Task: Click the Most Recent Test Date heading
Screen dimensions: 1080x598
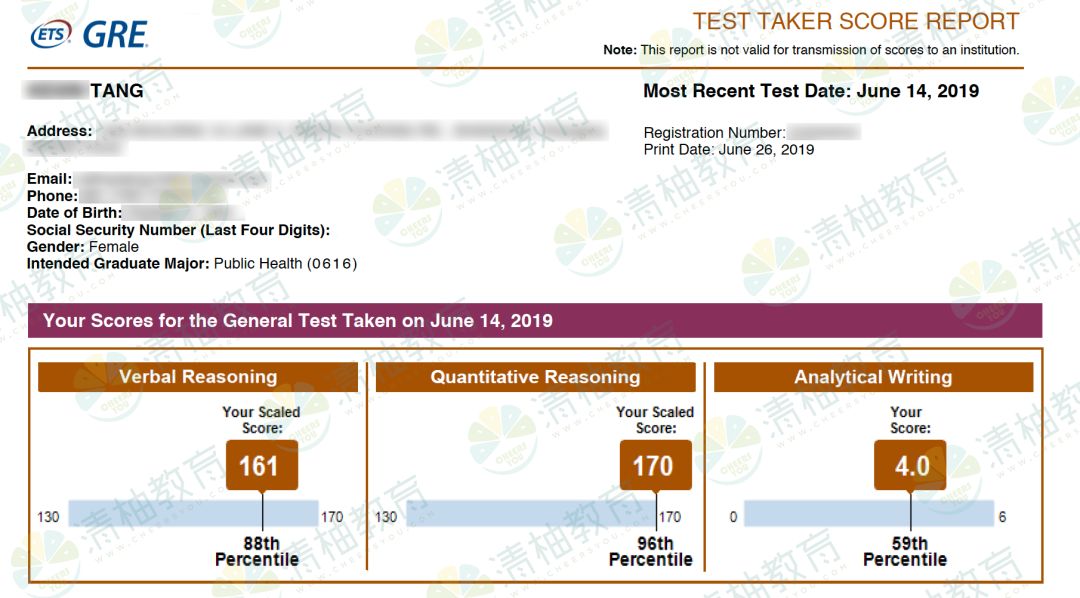Action: pyautogui.click(x=811, y=91)
